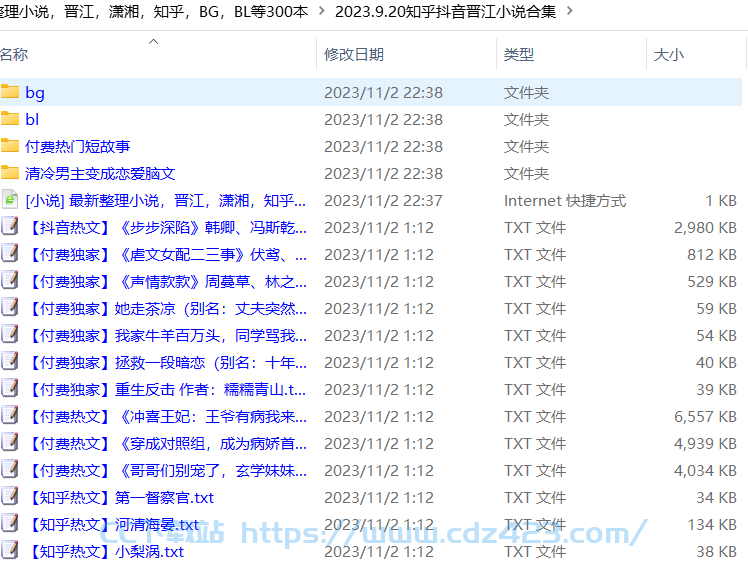Click date 2023/11/2 22:37 cell

[383, 200]
